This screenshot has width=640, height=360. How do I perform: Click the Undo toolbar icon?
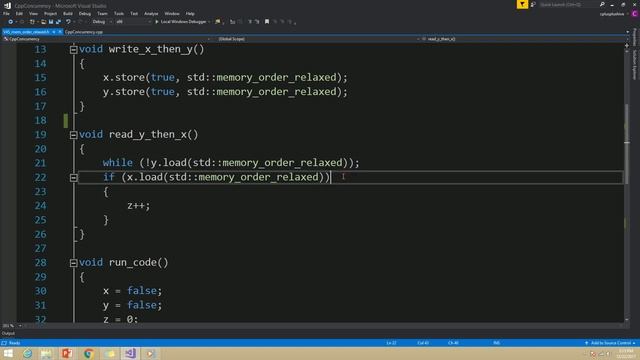(x=68, y=22)
